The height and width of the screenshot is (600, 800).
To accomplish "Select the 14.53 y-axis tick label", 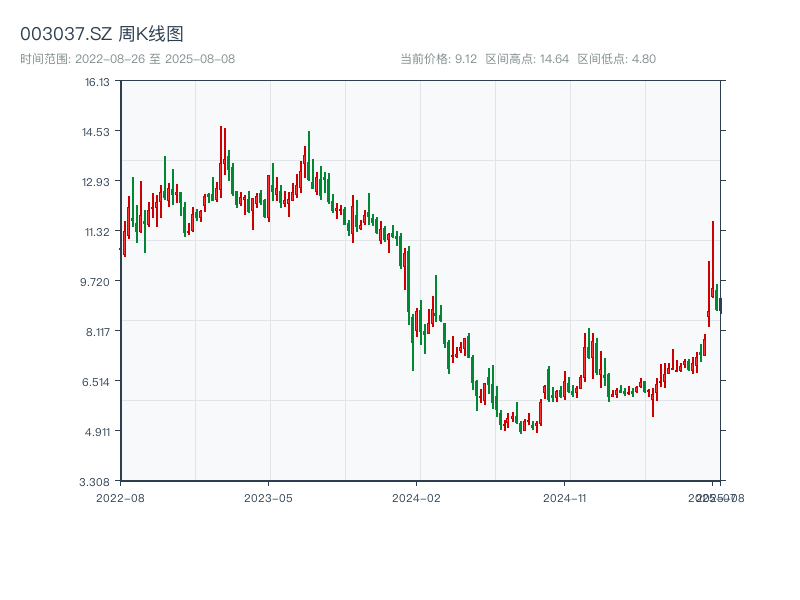I will coord(97,132).
